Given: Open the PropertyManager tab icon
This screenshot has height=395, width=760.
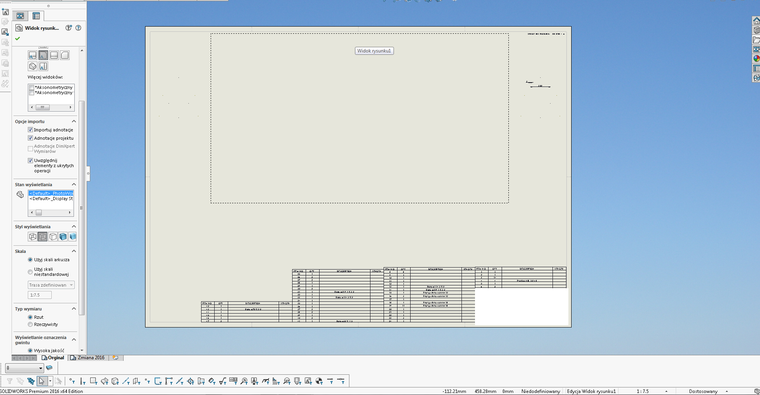Looking at the screenshot, I should click(x=36, y=16).
